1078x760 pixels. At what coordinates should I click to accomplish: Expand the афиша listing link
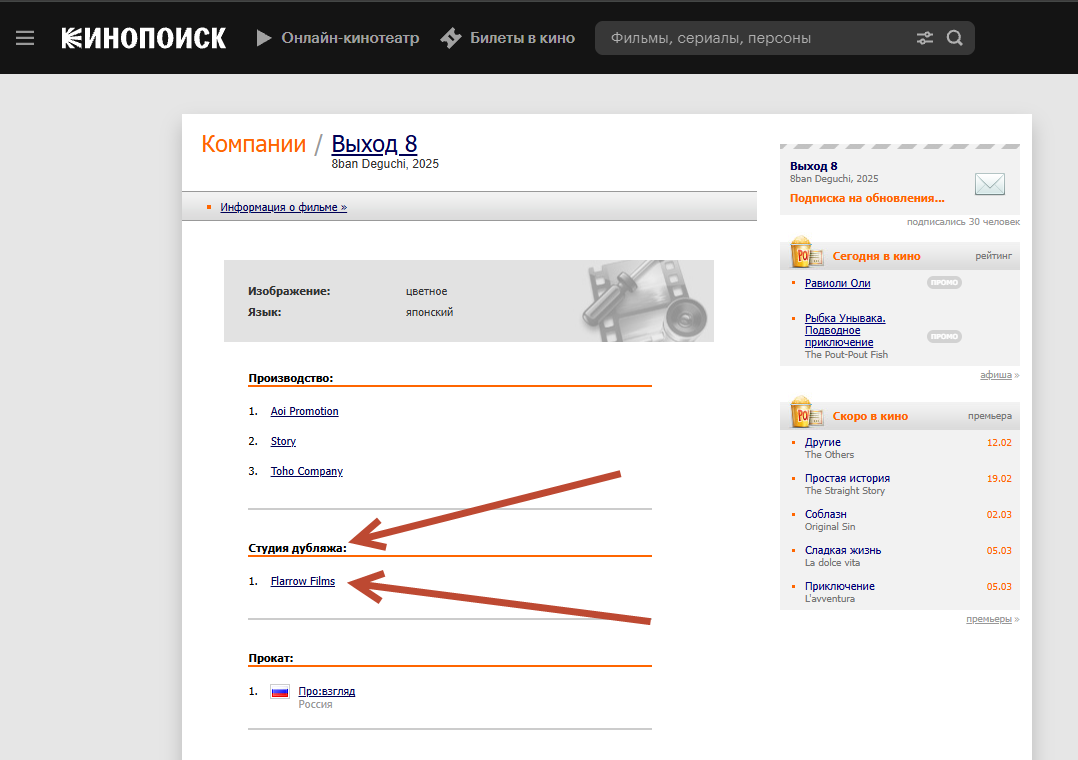[995, 375]
